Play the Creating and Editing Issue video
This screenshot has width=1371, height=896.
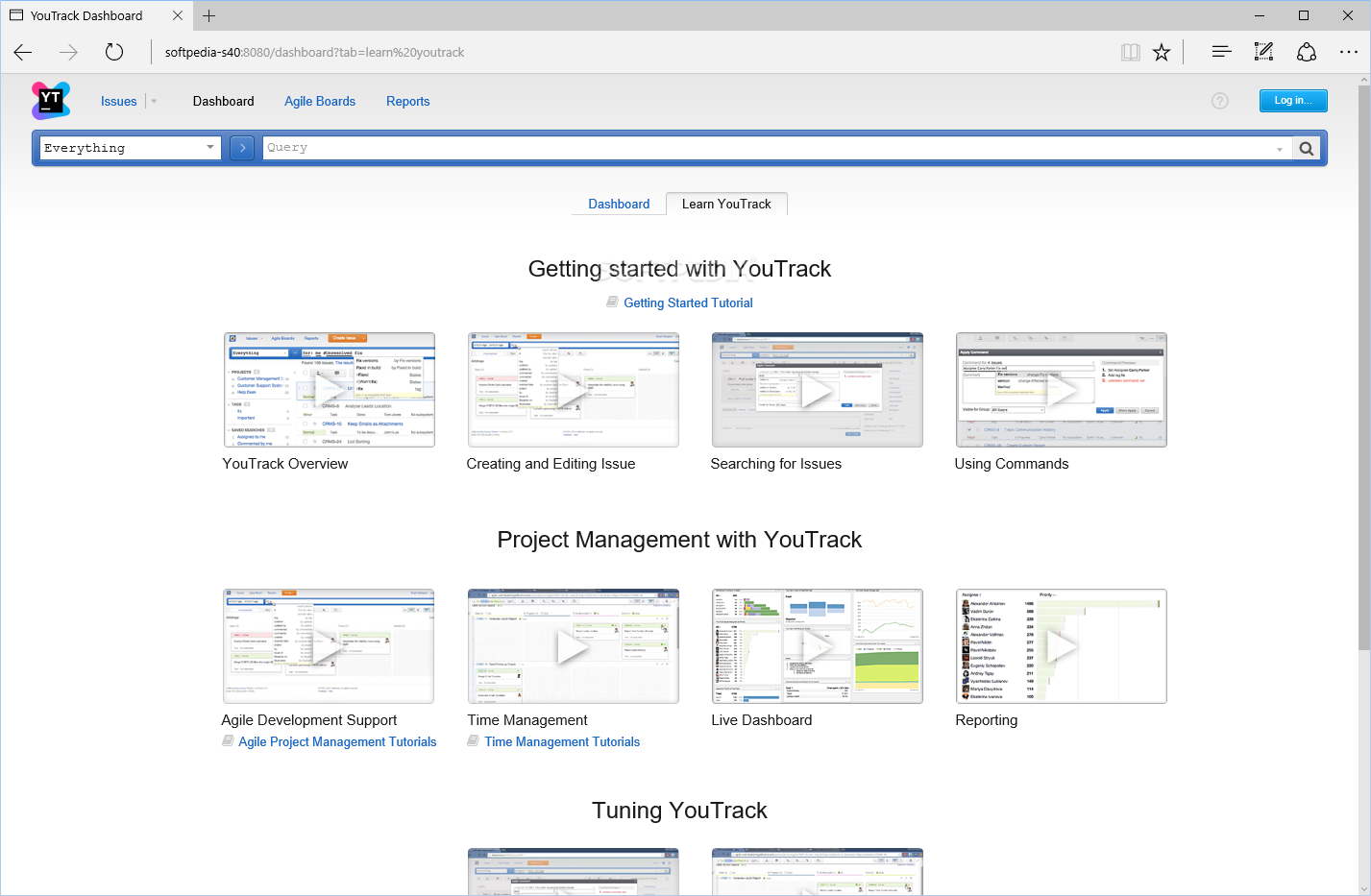coord(574,390)
